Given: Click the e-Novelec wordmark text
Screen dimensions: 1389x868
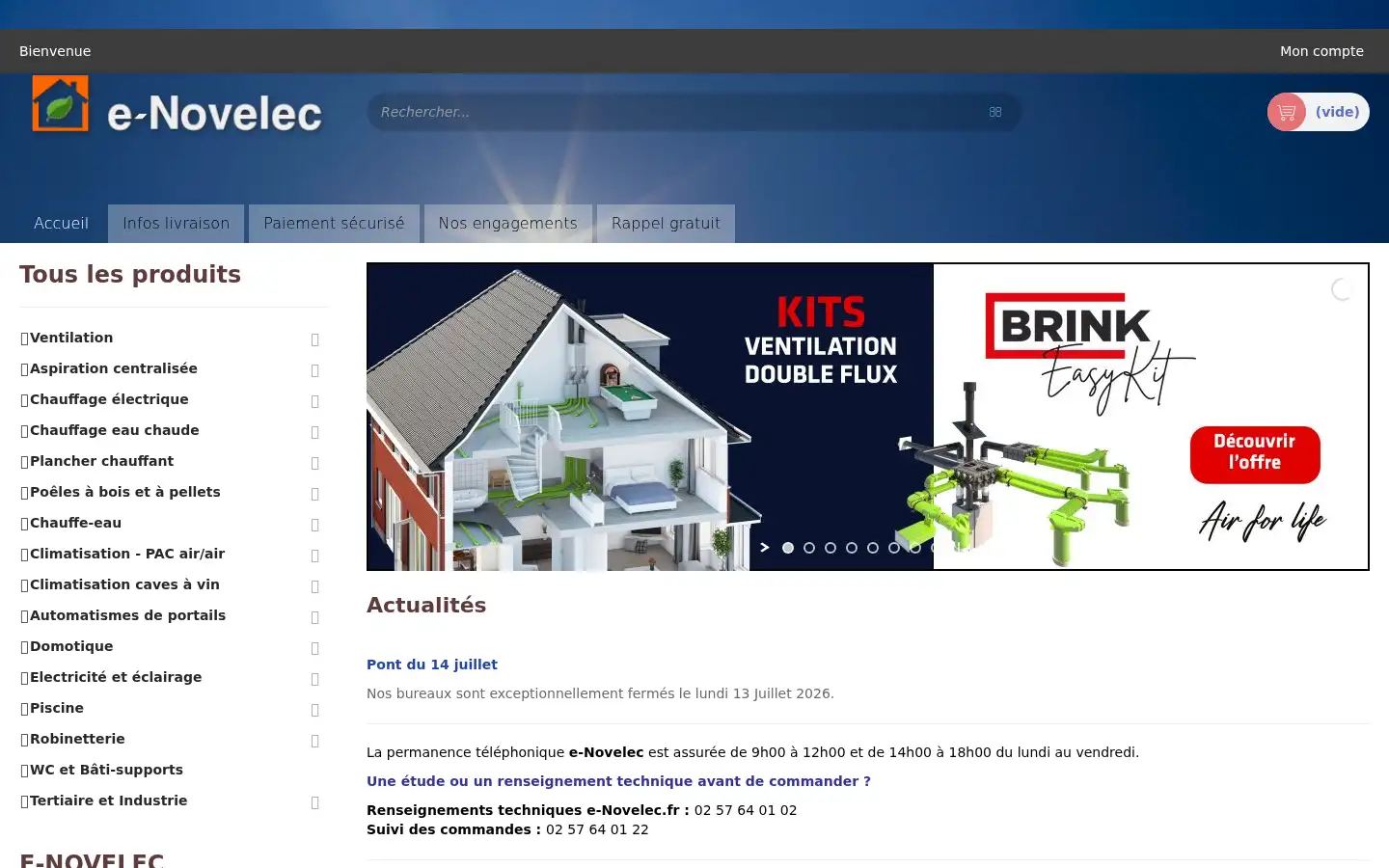Looking at the screenshot, I should (214, 114).
